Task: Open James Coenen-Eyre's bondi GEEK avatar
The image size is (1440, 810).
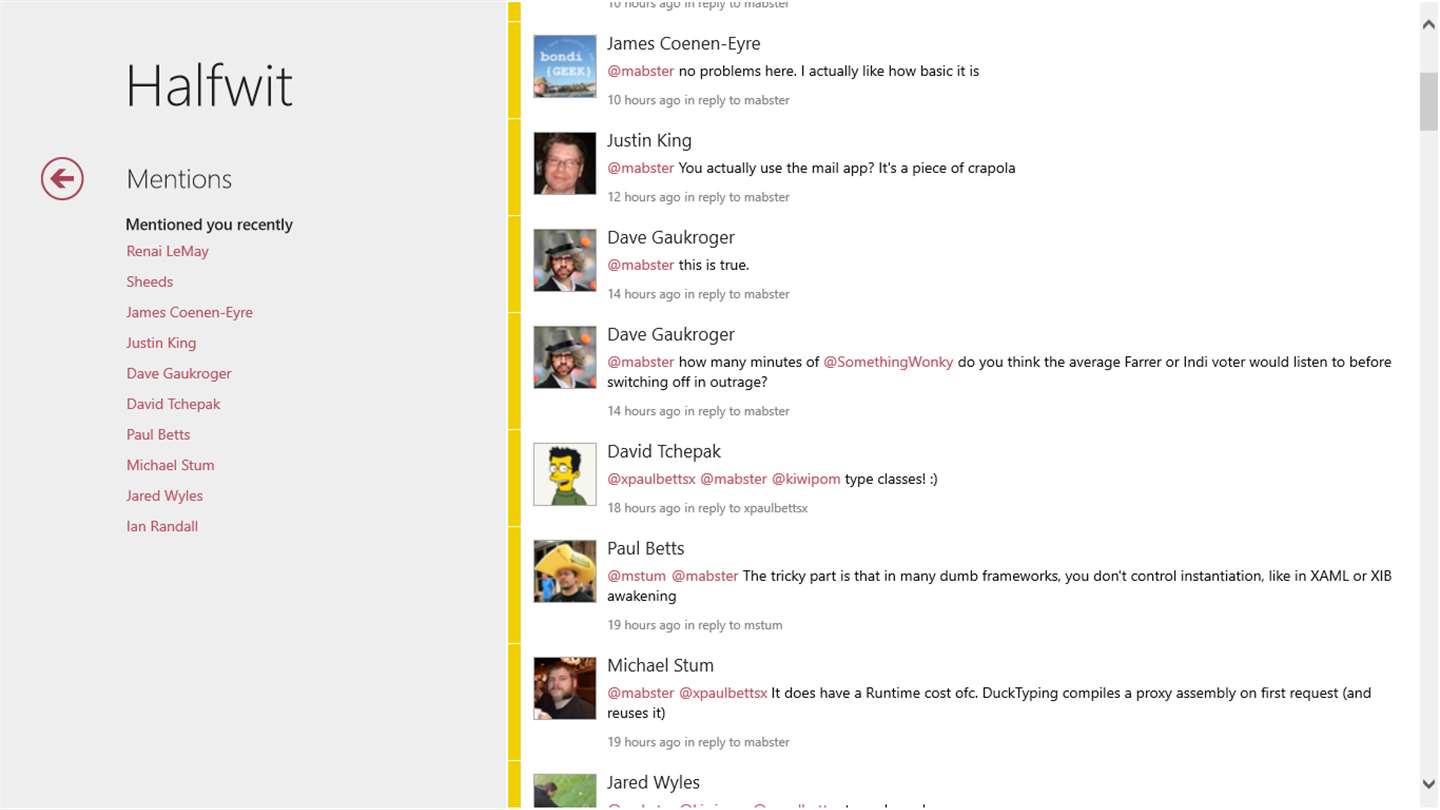Action: tap(565, 66)
